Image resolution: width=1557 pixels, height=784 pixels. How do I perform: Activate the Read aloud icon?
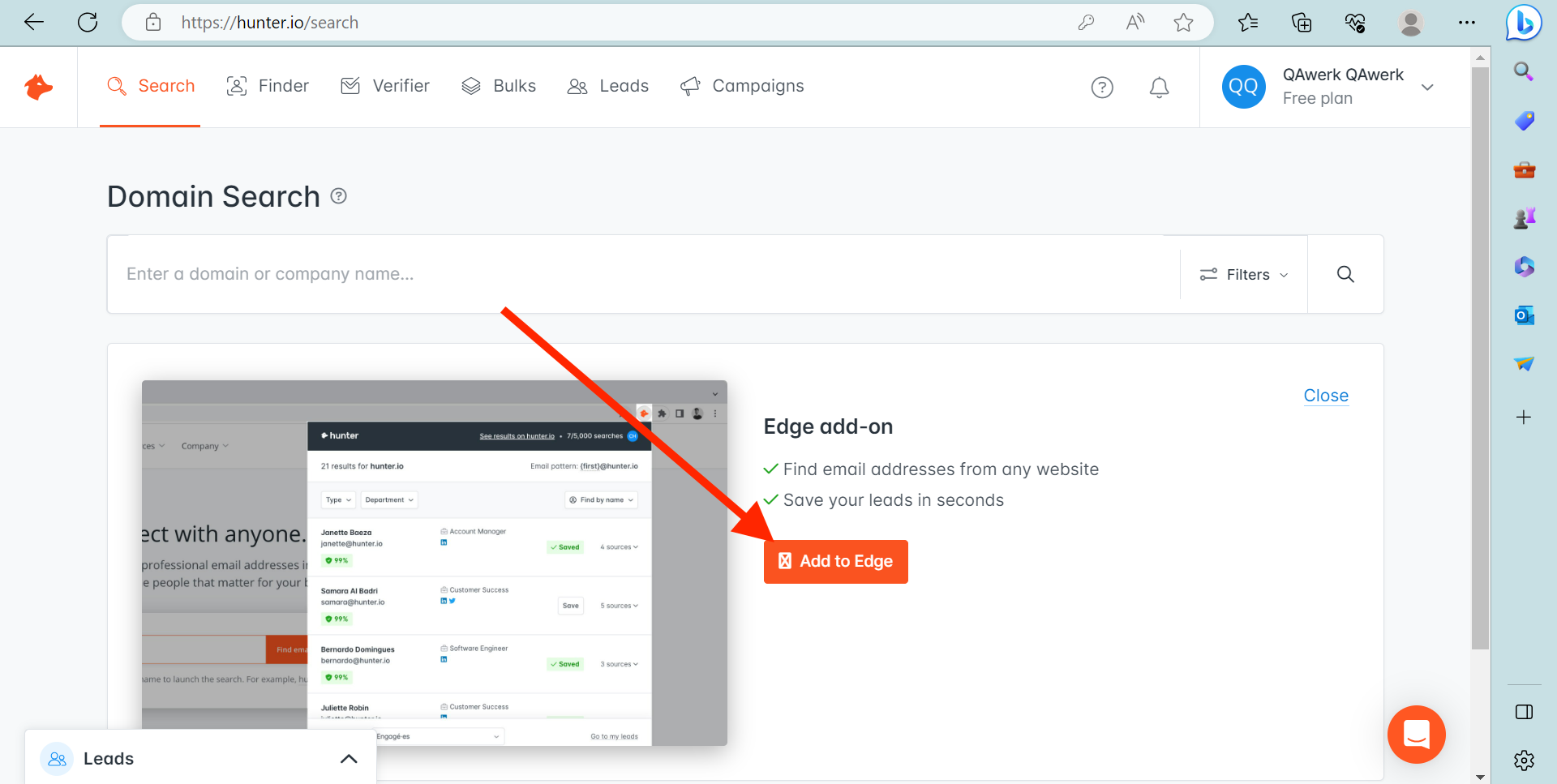[x=1135, y=22]
